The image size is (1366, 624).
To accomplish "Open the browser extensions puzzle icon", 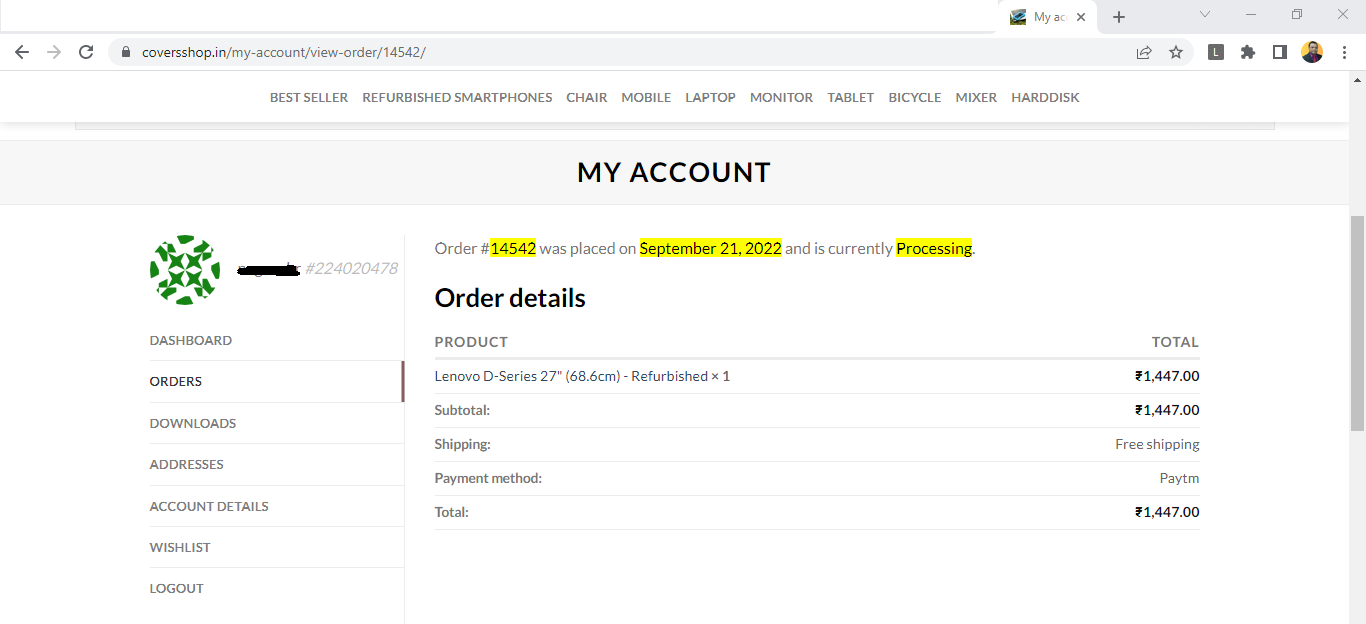I will (1247, 52).
